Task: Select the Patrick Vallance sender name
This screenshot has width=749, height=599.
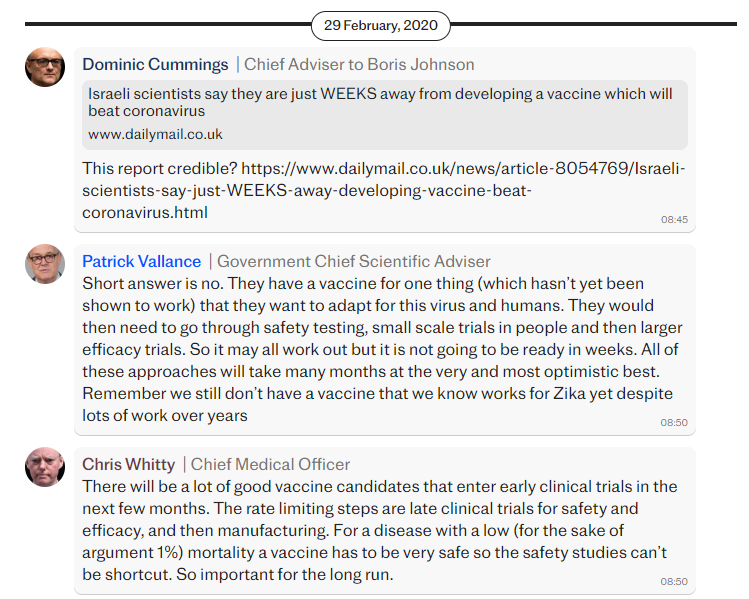Action: point(141,262)
